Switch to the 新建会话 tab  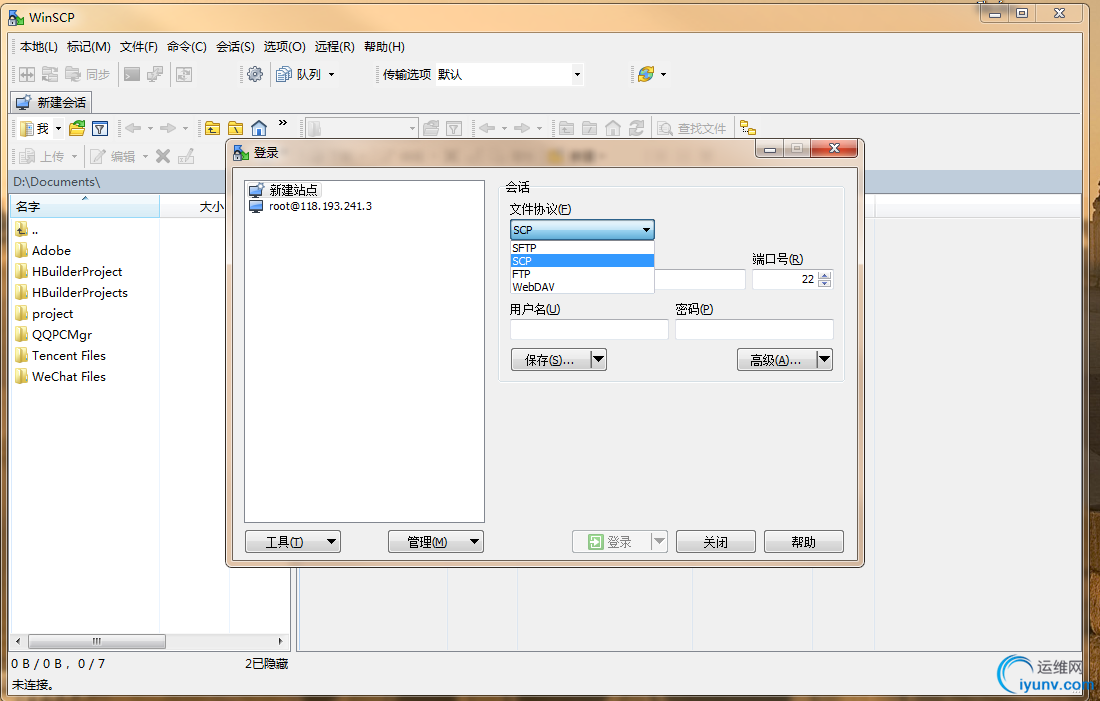coord(51,102)
